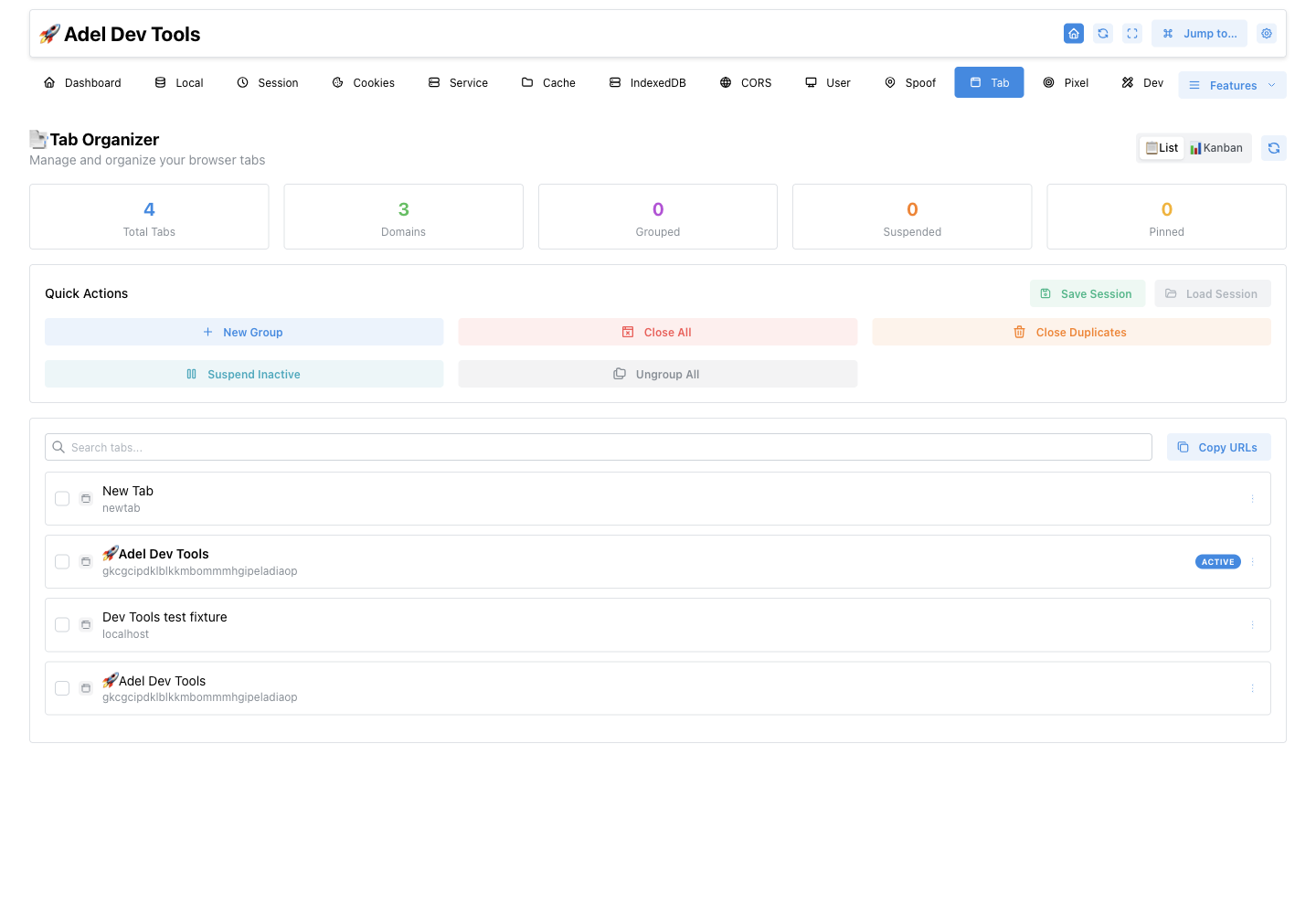This screenshot has height=914, width=1316.
Task: Click the header reload icon next to home
Action: pyautogui.click(x=1103, y=34)
